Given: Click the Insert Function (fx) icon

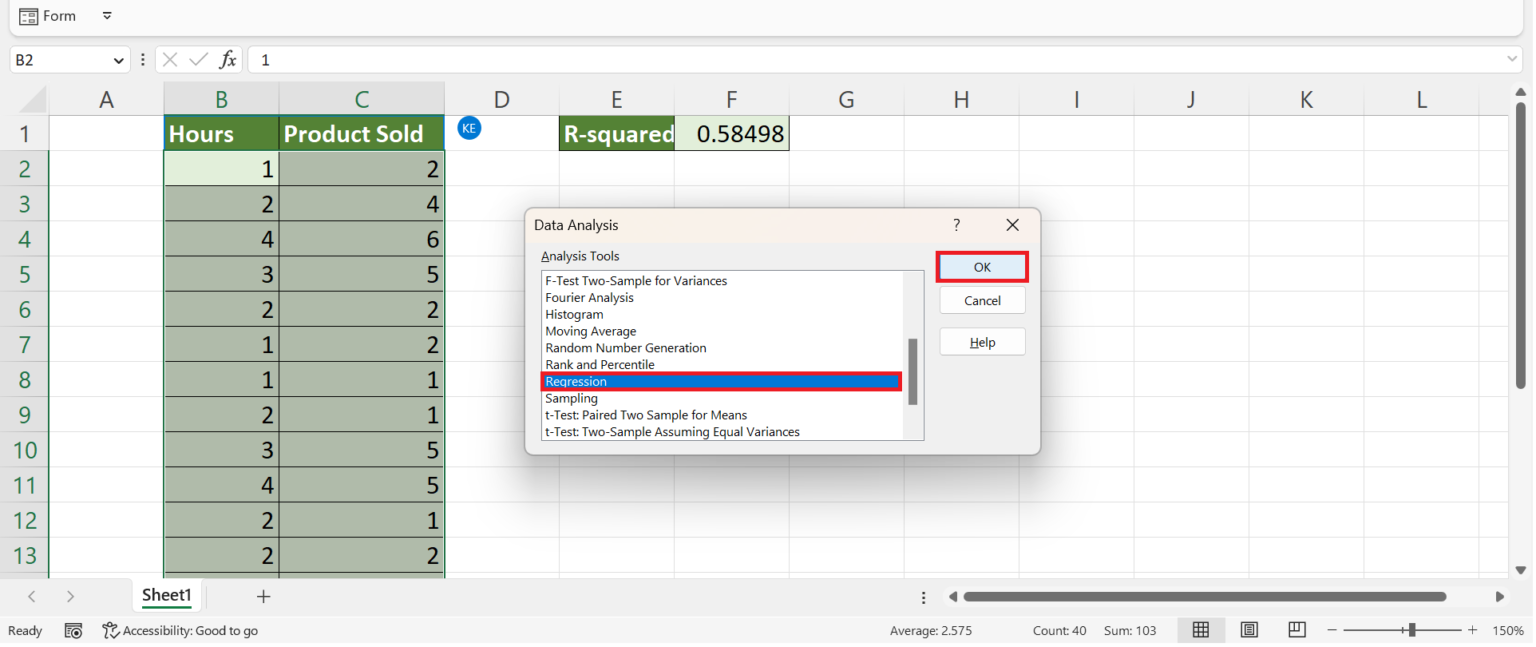Looking at the screenshot, I should click(228, 59).
